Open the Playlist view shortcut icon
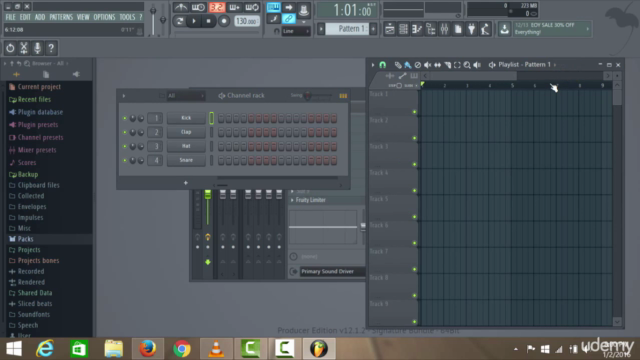Image resolution: width=640 pixels, height=360 pixels. pyautogui.click(x=389, y=29)
